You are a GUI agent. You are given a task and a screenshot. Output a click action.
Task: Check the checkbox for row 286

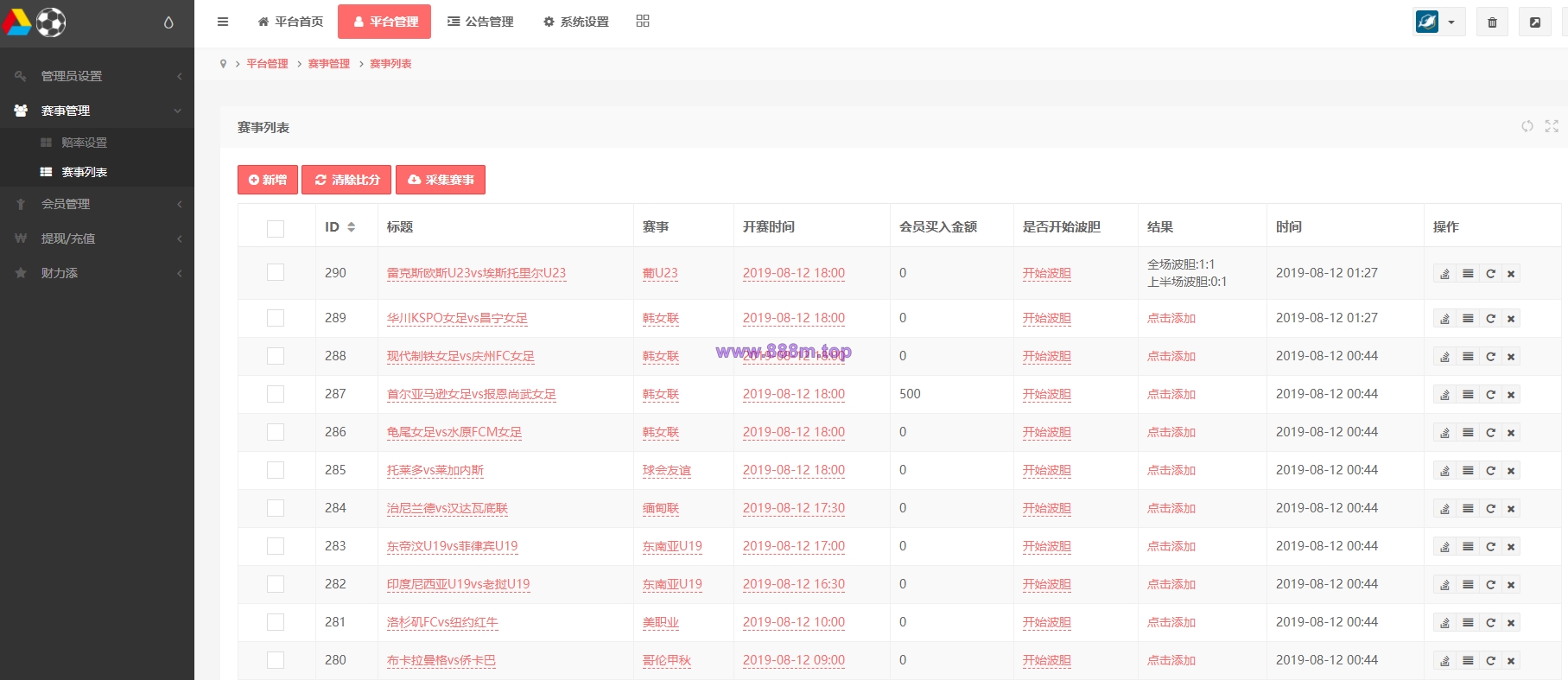tap(276, 432)
